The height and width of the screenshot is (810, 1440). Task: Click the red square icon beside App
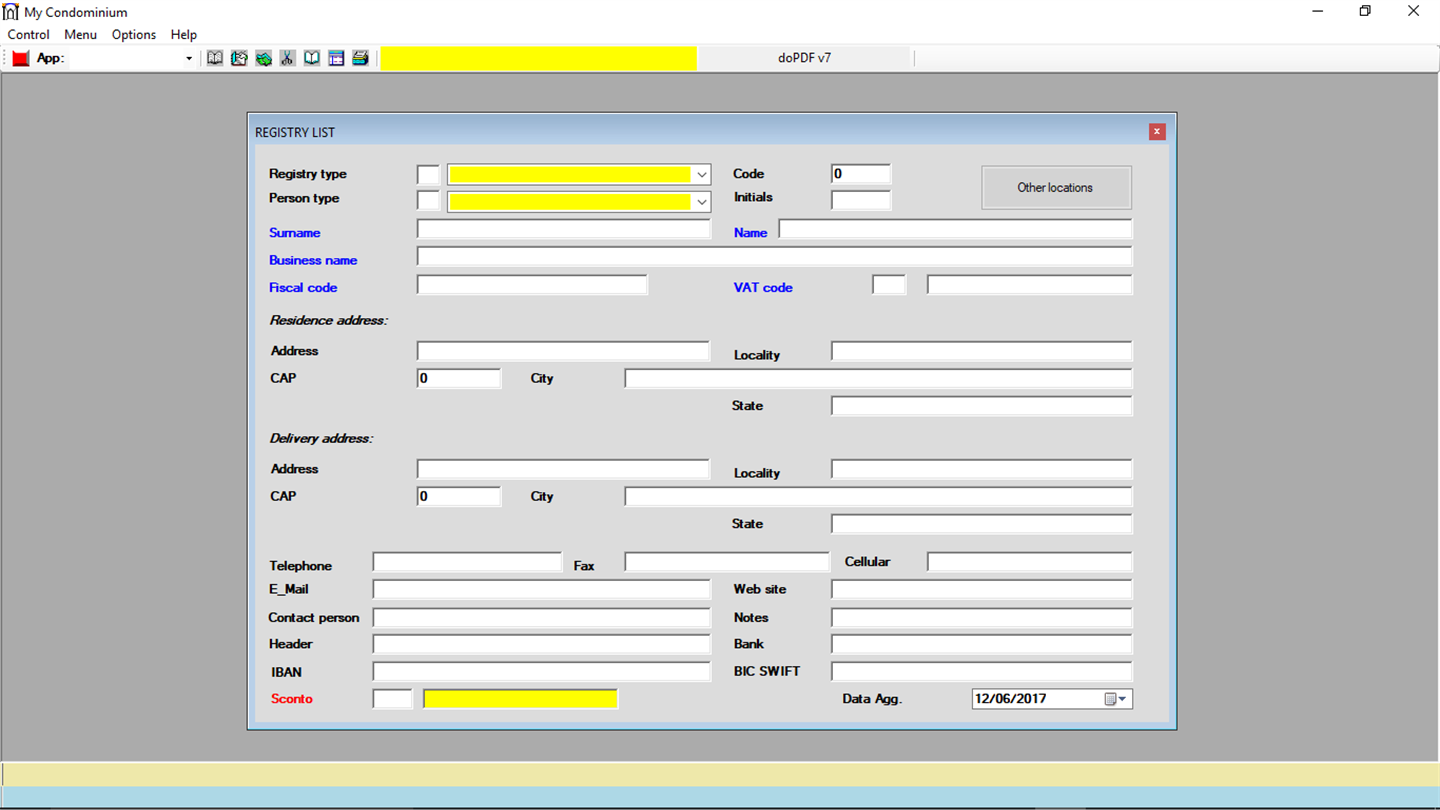coord(21,58)
